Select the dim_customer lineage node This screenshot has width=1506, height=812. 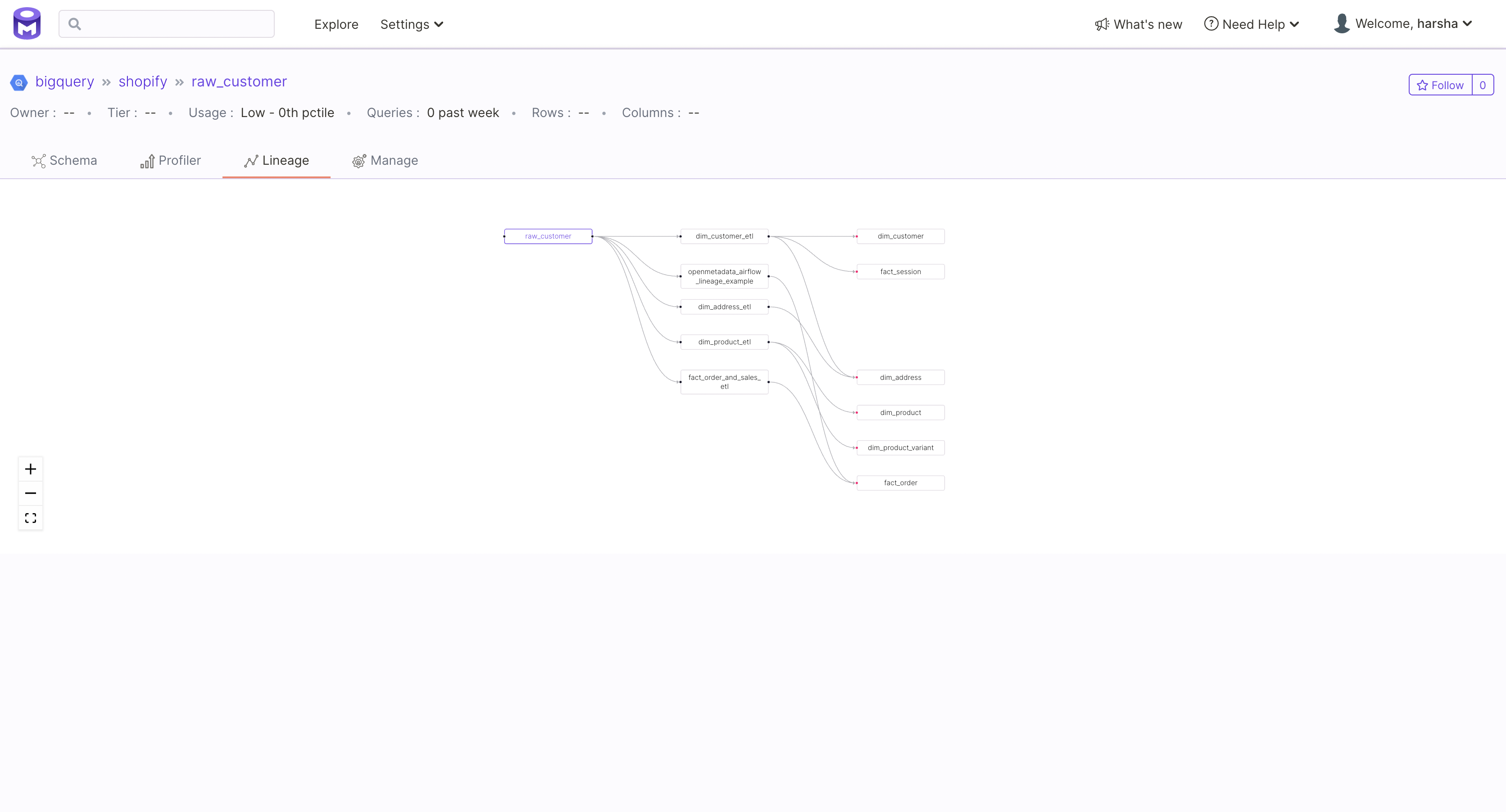pos(900,237)
